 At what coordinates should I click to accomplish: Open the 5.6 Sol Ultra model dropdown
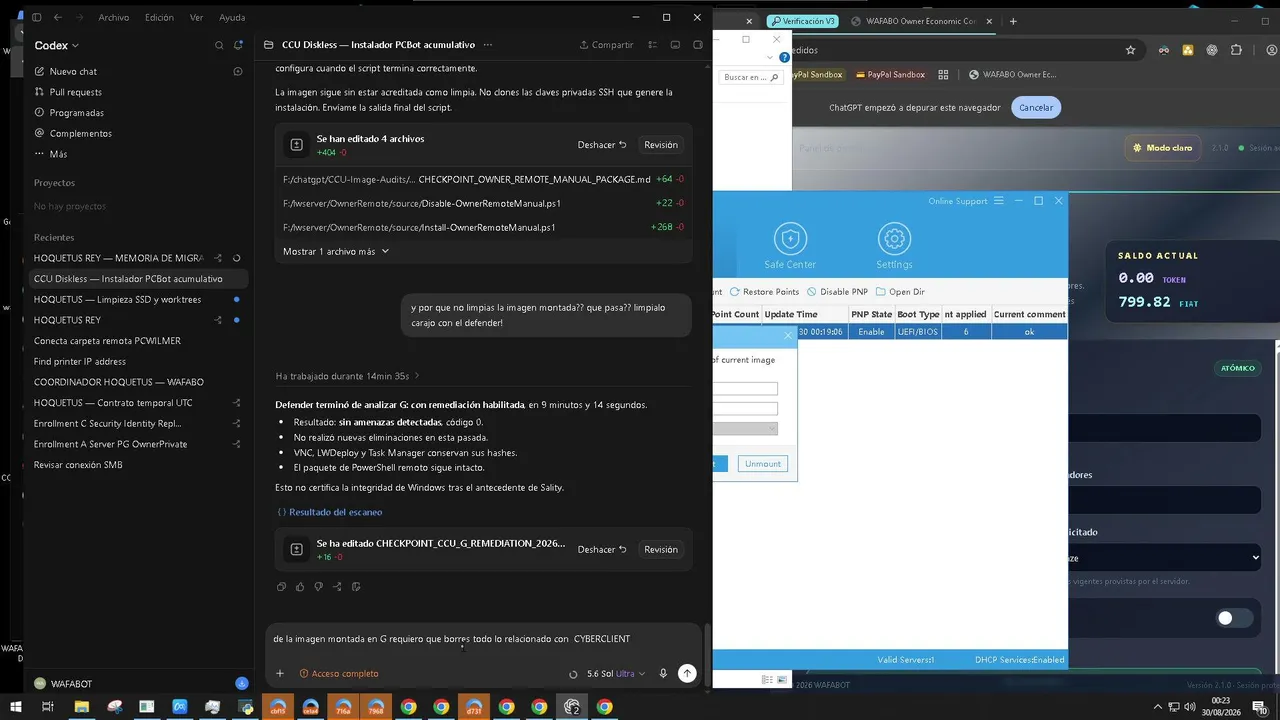[x=616, y=674]
